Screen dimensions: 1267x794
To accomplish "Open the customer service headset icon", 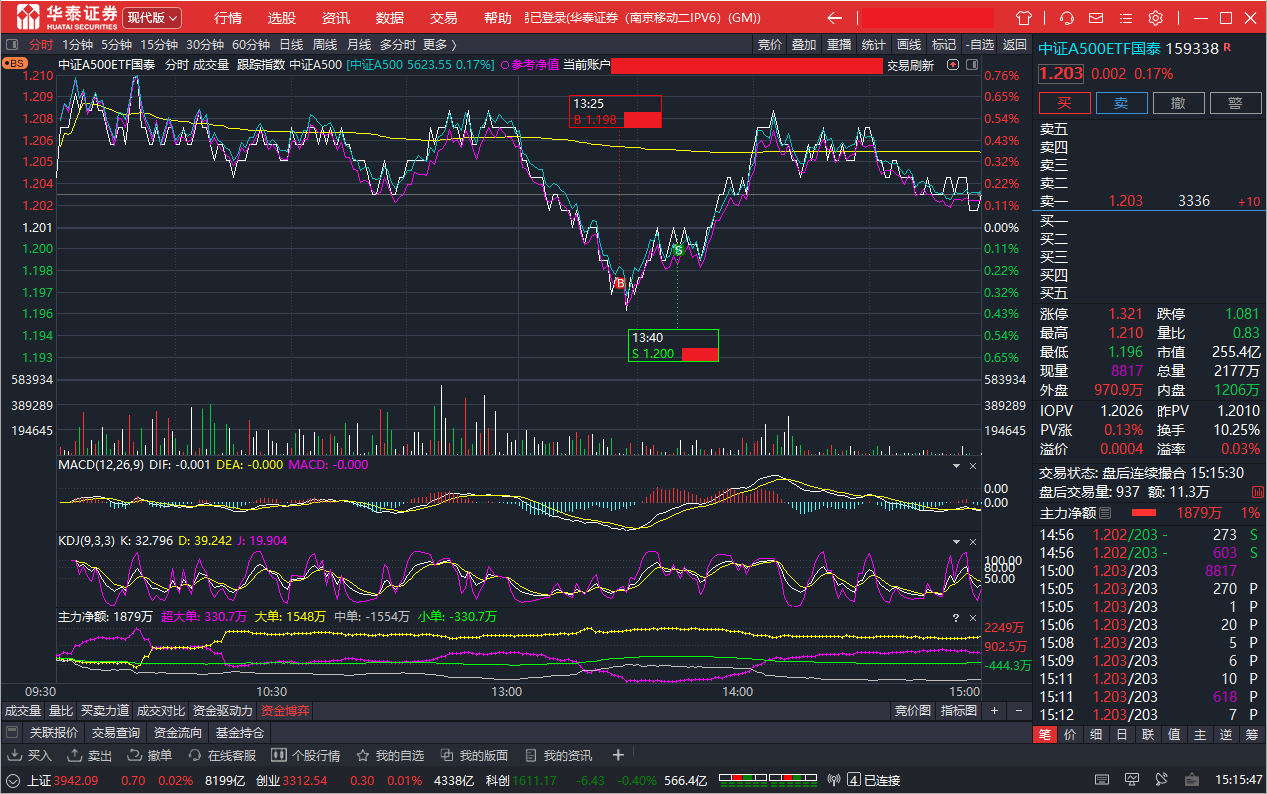I will pyautogui.click(x=1067, y=18).
